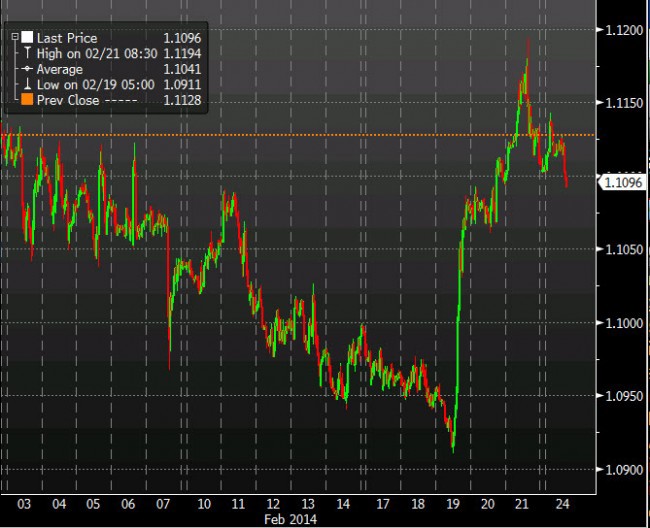650x528 pixels.
Task: Click the 1.1200 price axis label
Action: point(624,30)
